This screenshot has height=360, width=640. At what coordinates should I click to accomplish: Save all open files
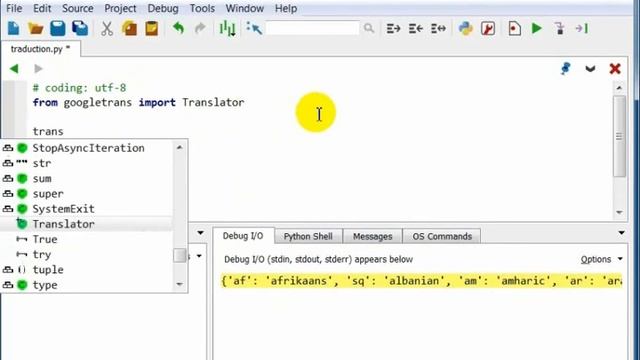click(80, 29)
